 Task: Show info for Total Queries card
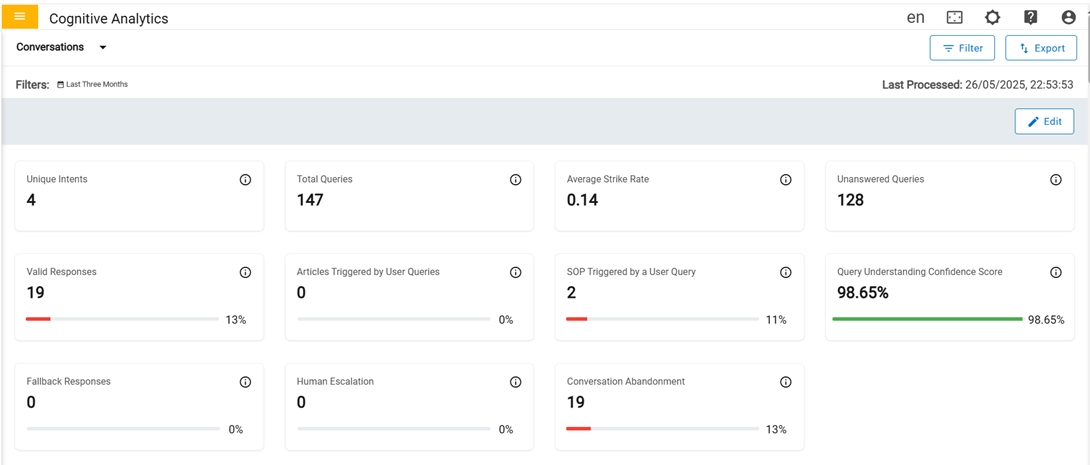(x=515, y=180)
